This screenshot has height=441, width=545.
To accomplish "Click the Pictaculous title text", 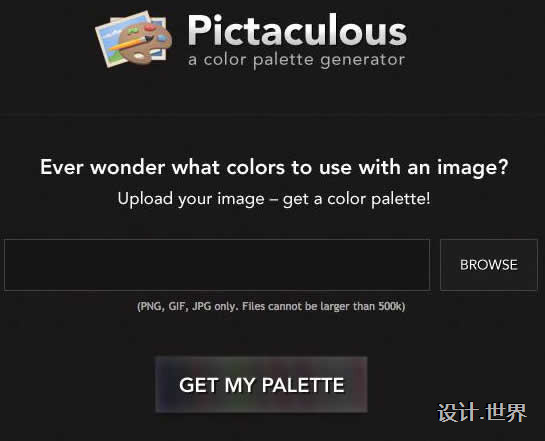I will click(297, 30).
